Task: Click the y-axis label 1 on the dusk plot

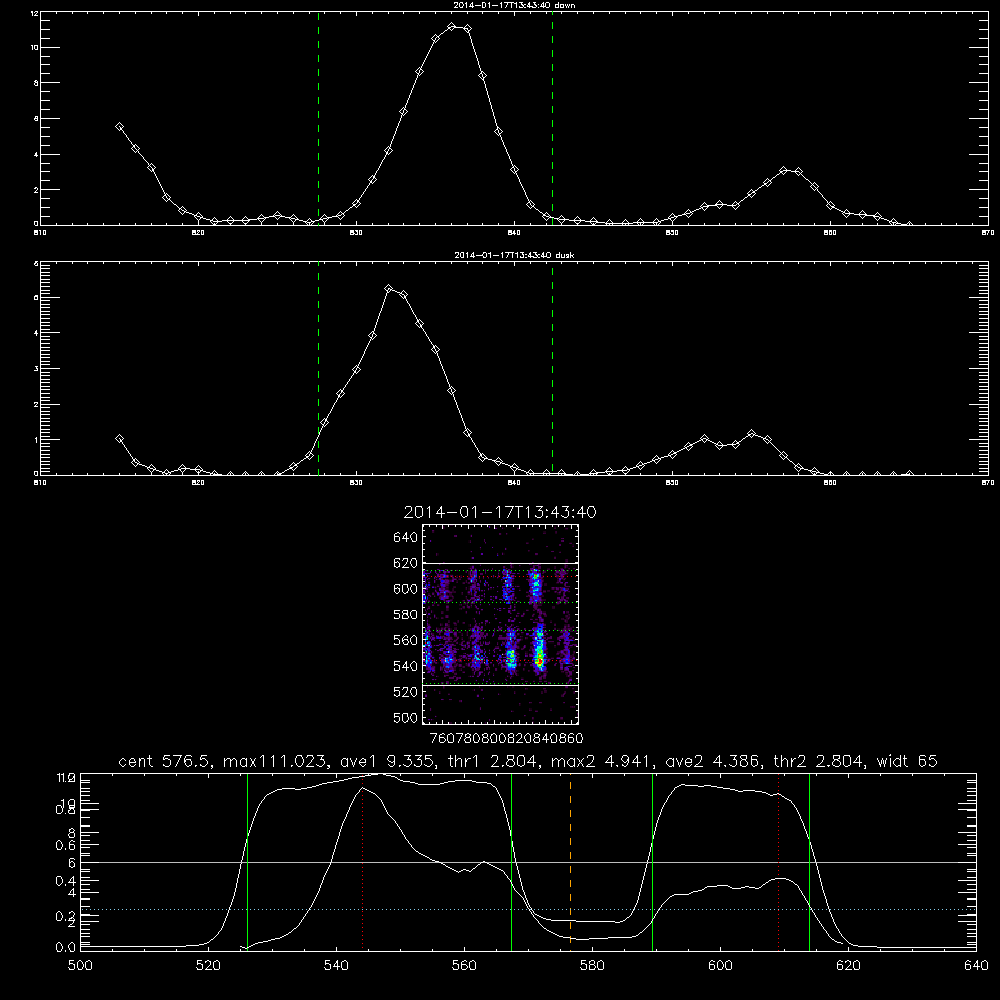Action: click(36, 439)
